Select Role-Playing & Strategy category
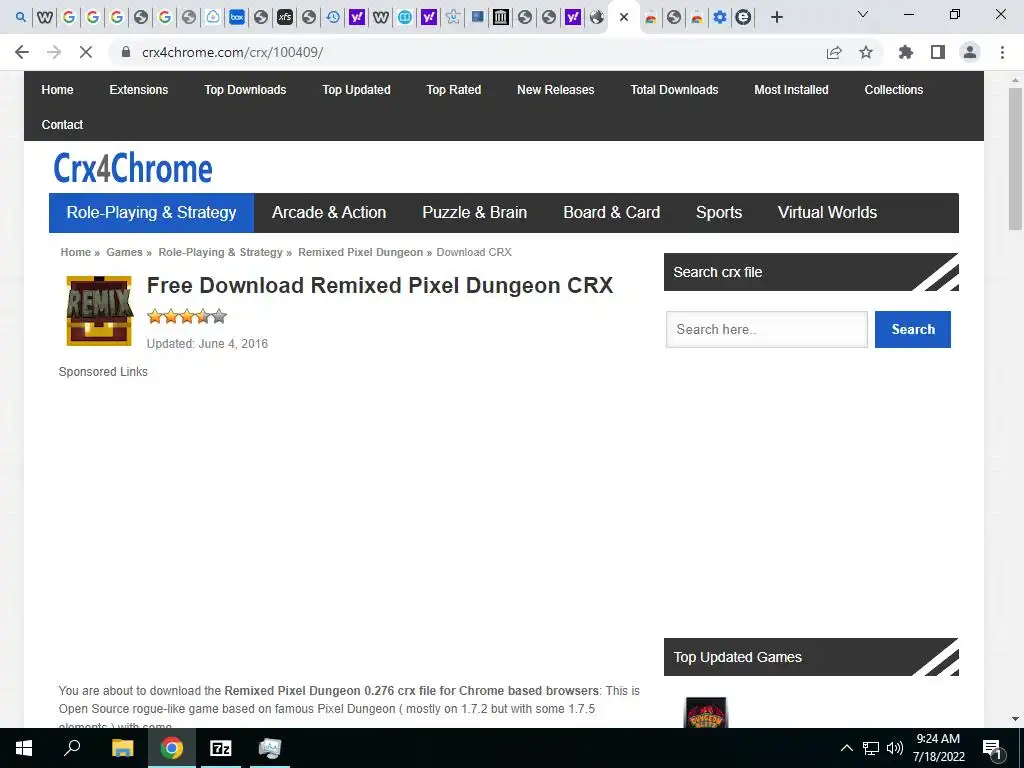The height and width of the screenshot is (768, 1024). [152, 212]
